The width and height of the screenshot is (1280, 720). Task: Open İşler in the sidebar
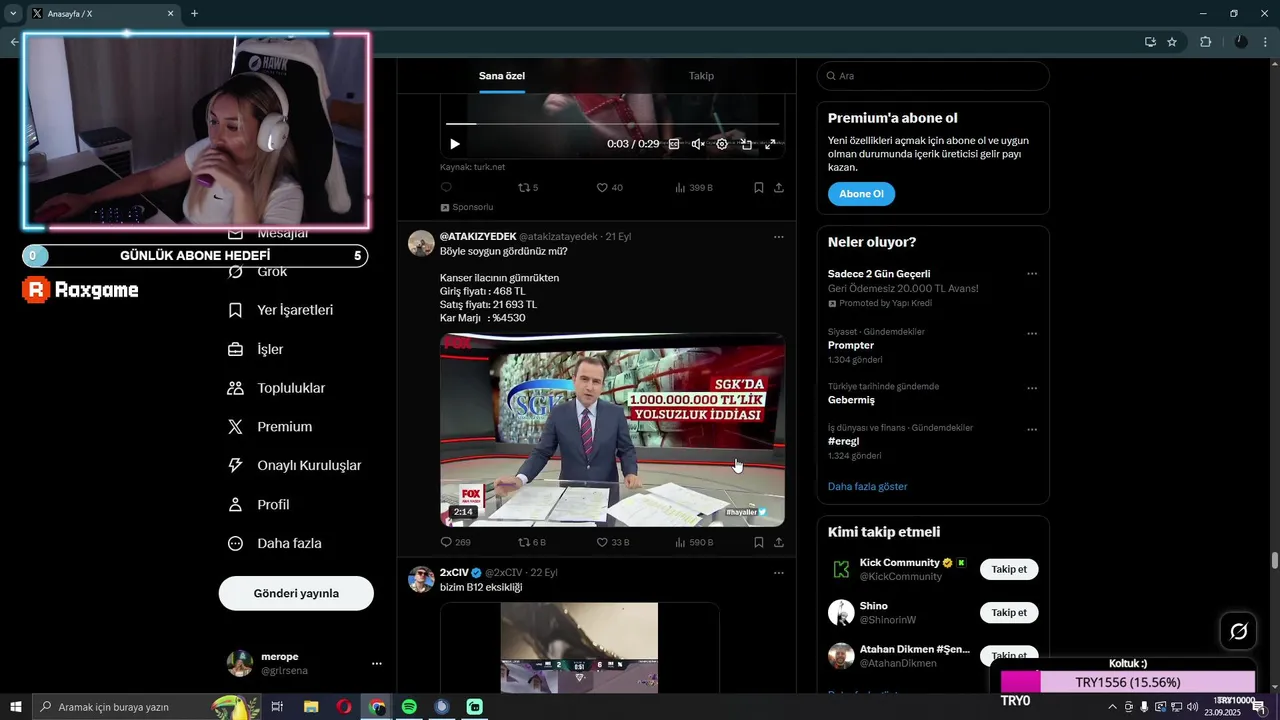coord(256,349)
